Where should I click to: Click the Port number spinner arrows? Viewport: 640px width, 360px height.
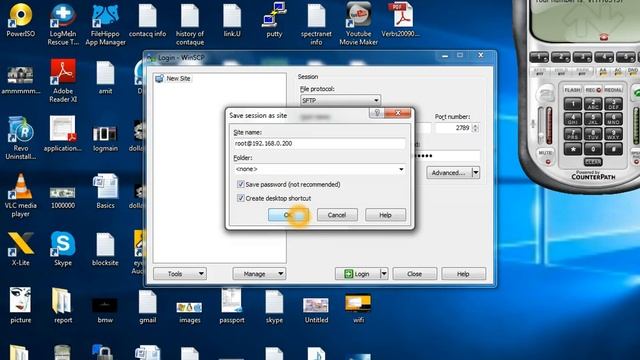pyautogui.click(x=475, y=128)
